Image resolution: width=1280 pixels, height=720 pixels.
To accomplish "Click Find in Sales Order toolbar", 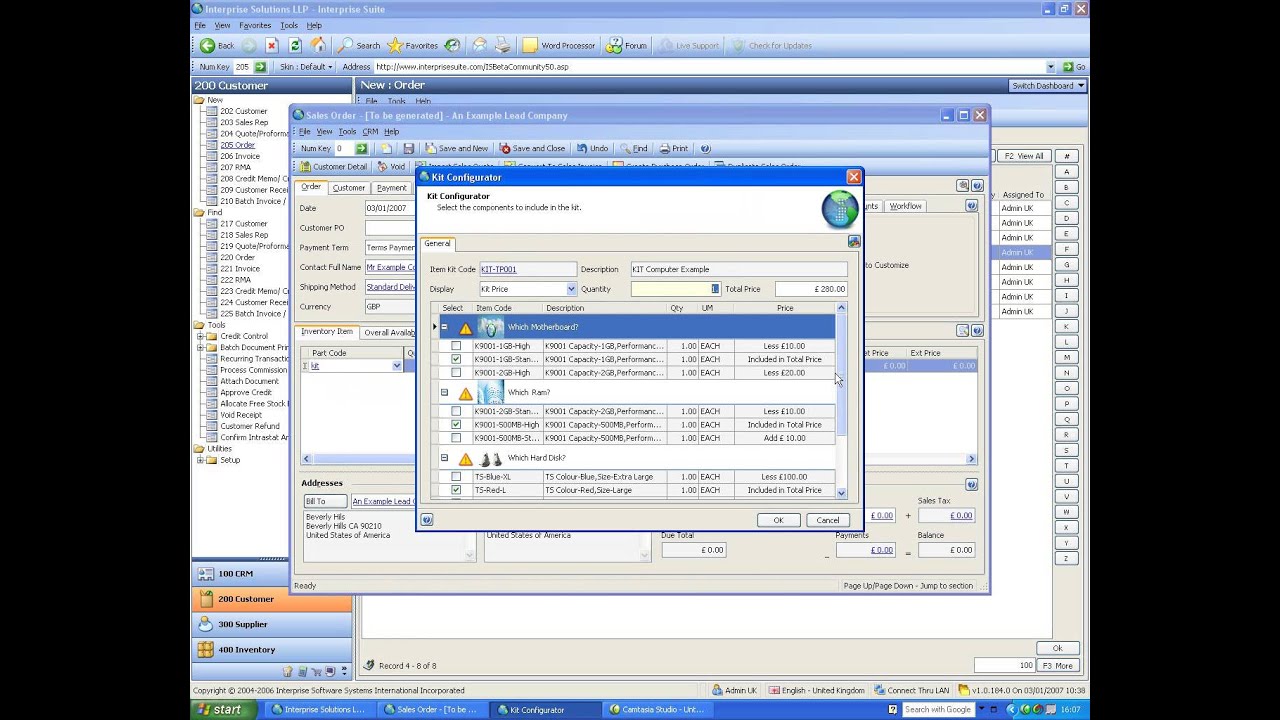I will [634, 148].
